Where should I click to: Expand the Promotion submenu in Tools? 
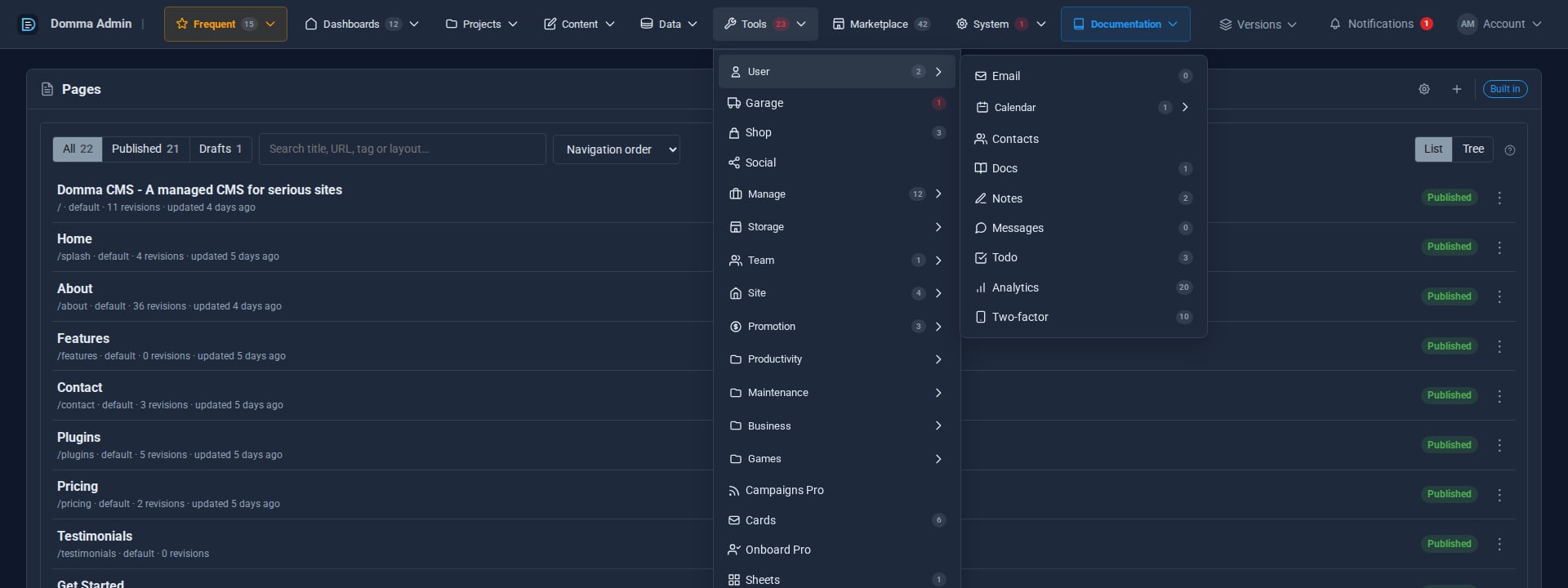(x=837, y=327)
